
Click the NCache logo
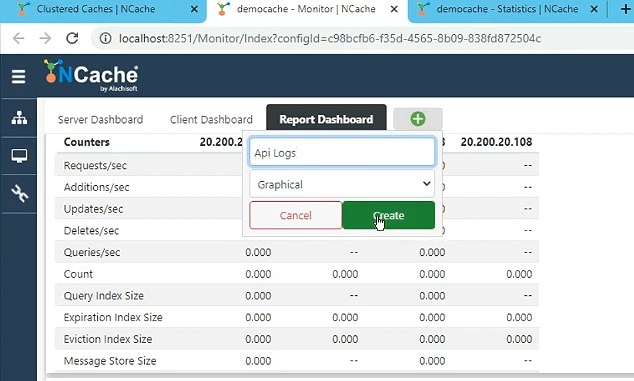[x=91, y=76]
